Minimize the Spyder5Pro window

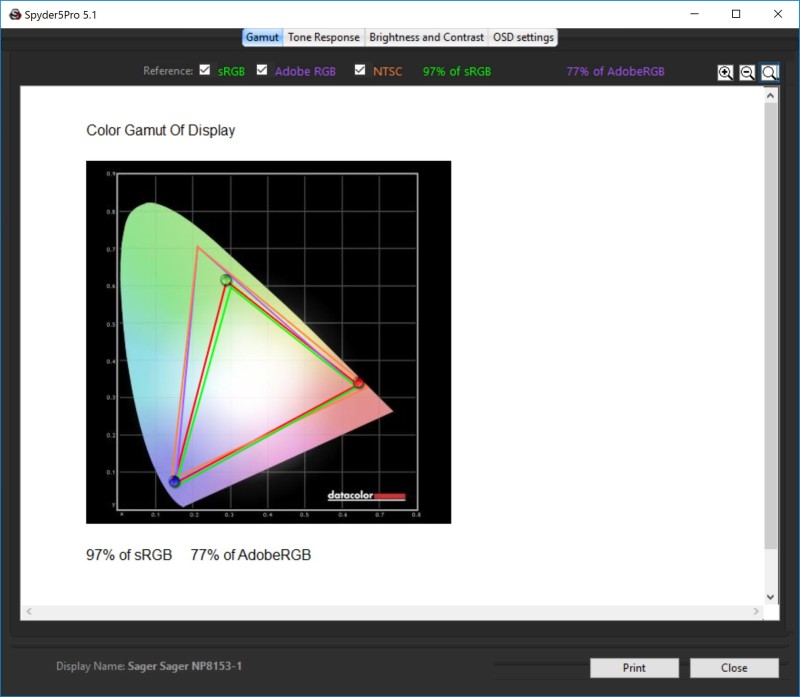tap(694, 14)
